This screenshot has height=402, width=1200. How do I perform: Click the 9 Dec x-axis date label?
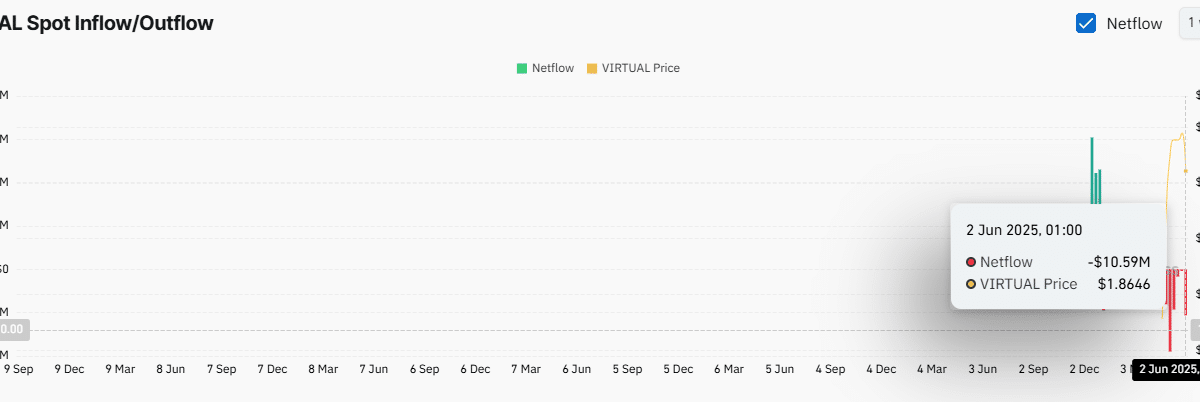69,369
